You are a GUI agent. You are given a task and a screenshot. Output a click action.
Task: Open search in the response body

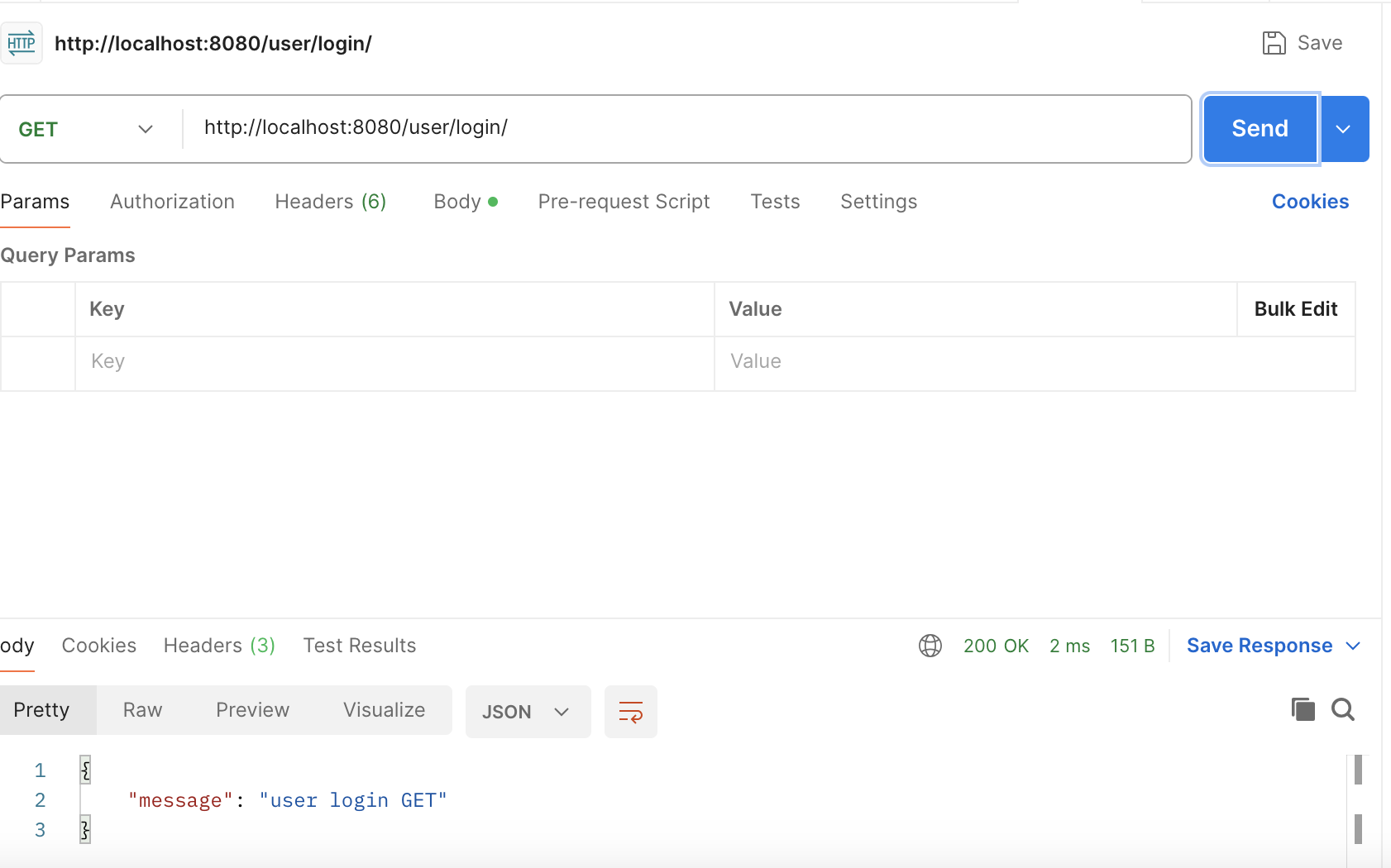[x=1343, y=709]
